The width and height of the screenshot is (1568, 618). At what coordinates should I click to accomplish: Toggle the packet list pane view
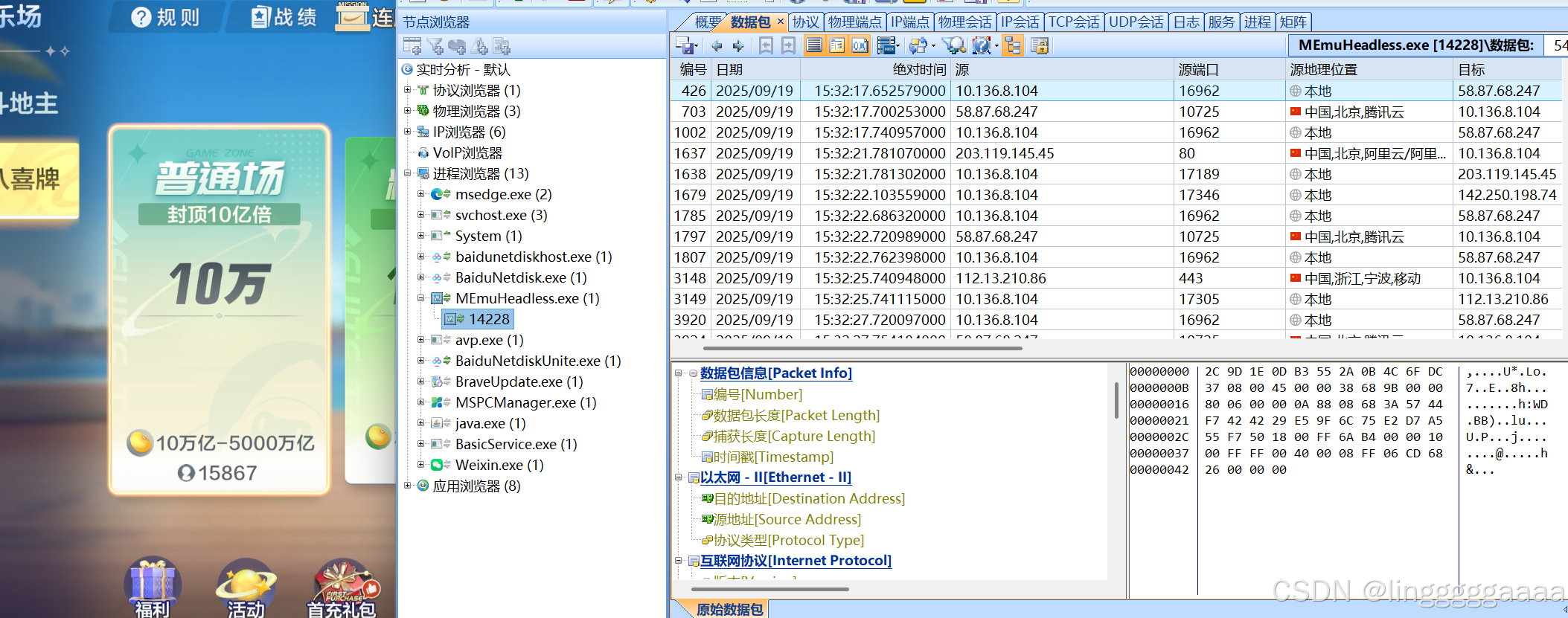814,46
